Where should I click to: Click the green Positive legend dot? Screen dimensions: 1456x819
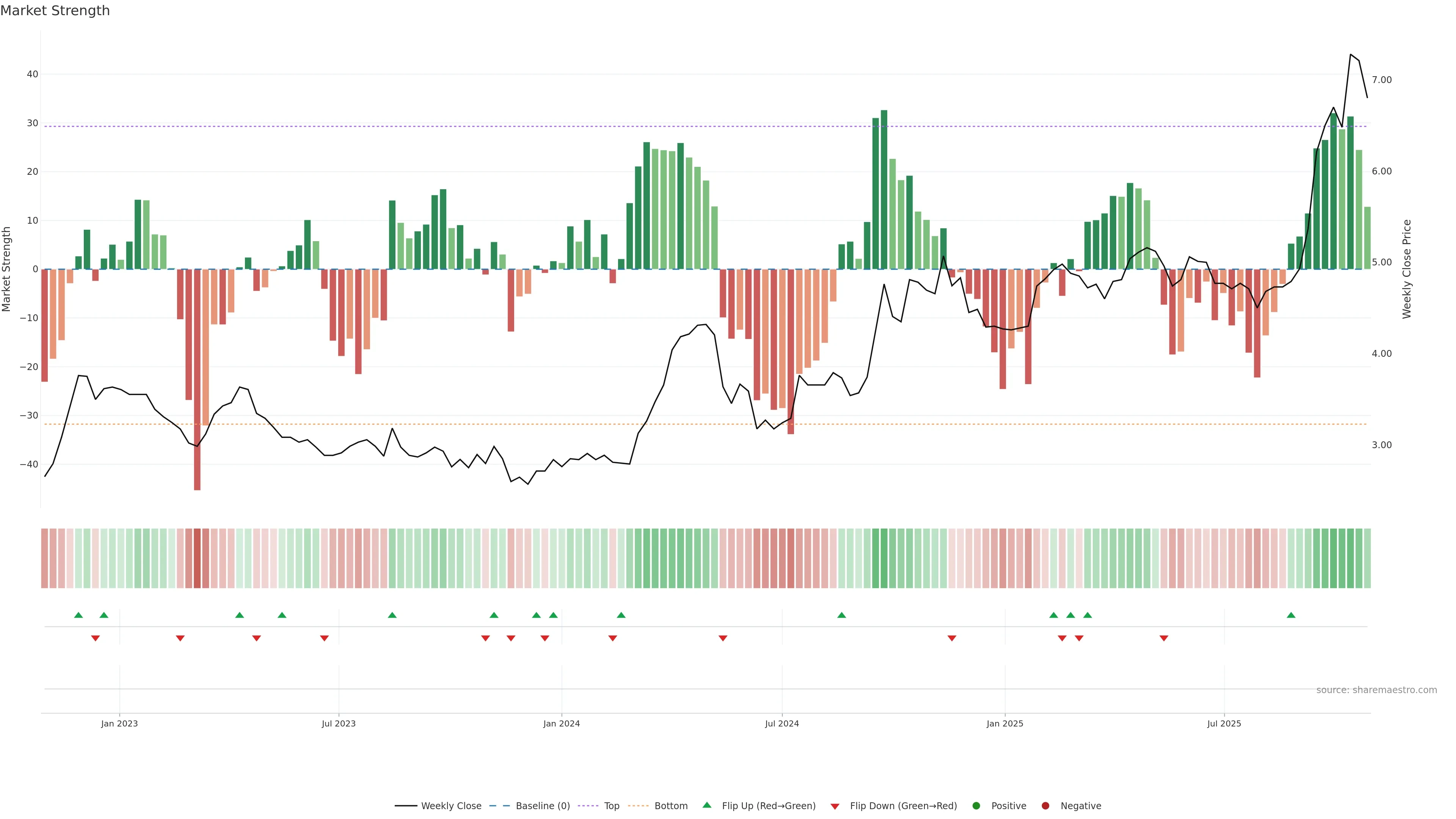[x=976, y=806]
